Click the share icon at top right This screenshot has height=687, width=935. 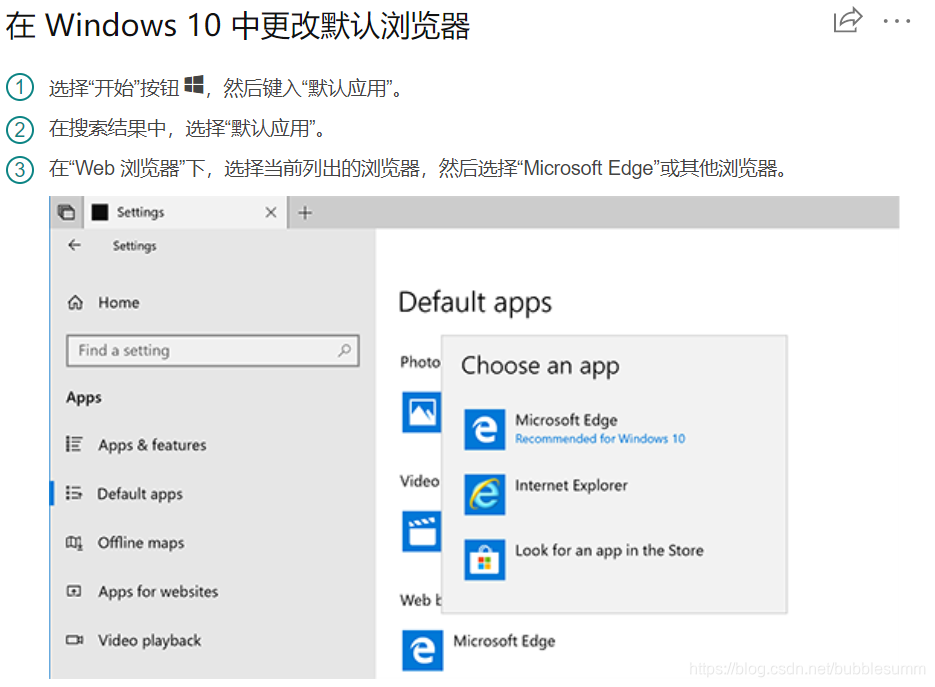[848, 20]
